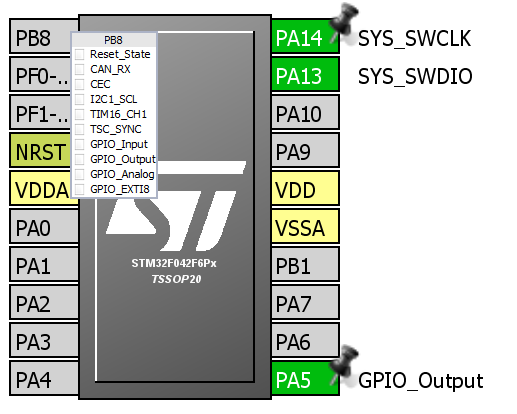
Task: Select the VSSA pin
Action: click(305, 226)
